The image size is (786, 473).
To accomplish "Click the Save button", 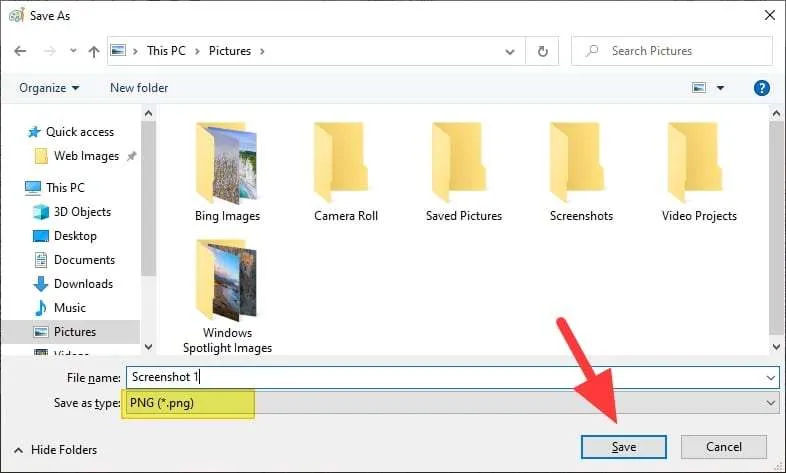I will point(624,447).
